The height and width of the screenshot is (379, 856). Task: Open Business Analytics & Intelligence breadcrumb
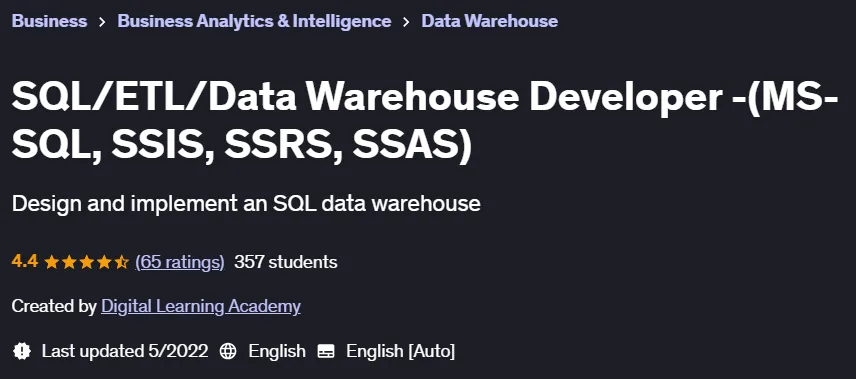pyautogui.click(x=254, y=21)
